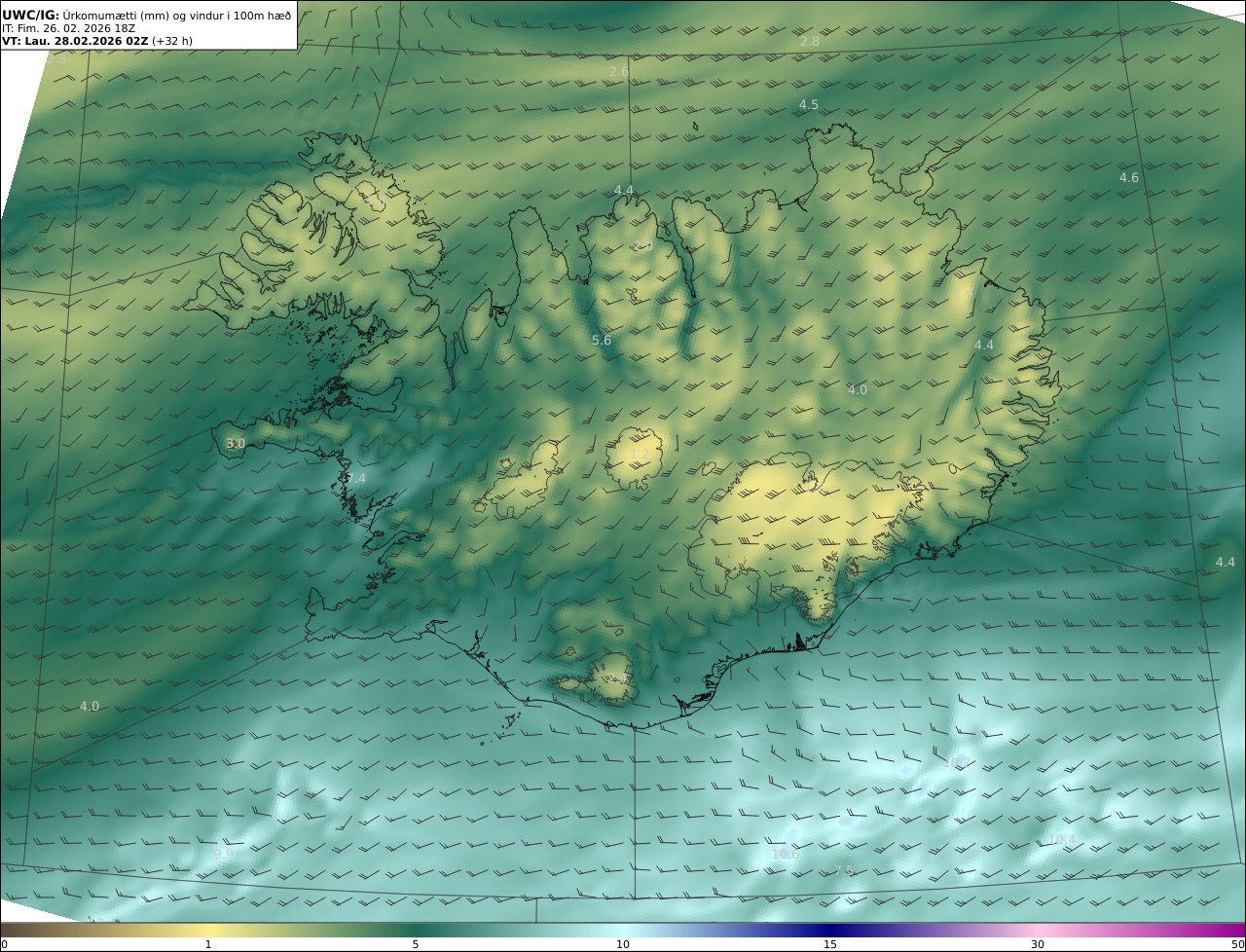Image resolution: width=1246 pixels, height=952 pixels.
Task: Click the '1' tick on the color scale
Action: (x=207, y=944)
